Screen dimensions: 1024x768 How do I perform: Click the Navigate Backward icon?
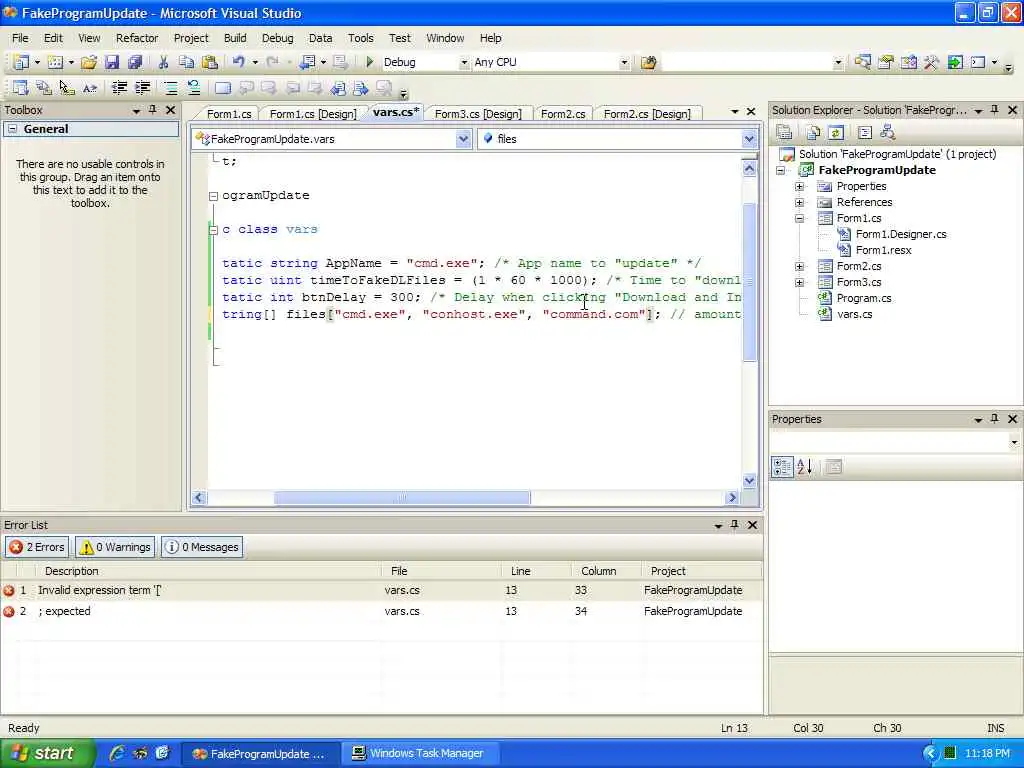(x=306, y=62)
